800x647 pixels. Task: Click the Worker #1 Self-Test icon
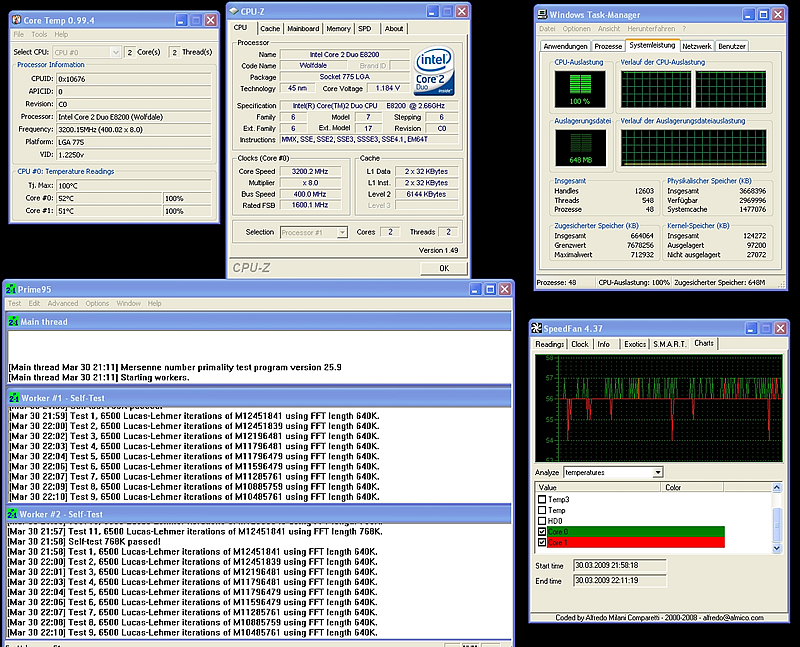click(13, 397)
